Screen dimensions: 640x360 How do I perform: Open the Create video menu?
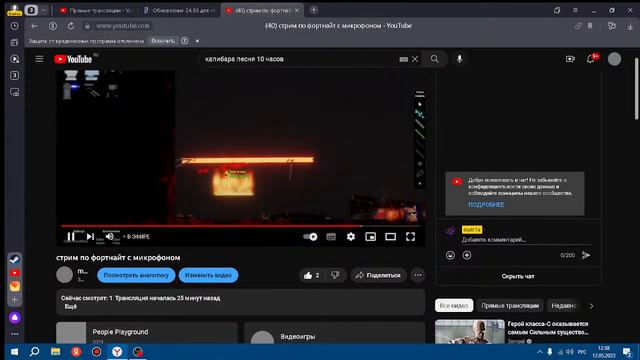tap(570, 59)
